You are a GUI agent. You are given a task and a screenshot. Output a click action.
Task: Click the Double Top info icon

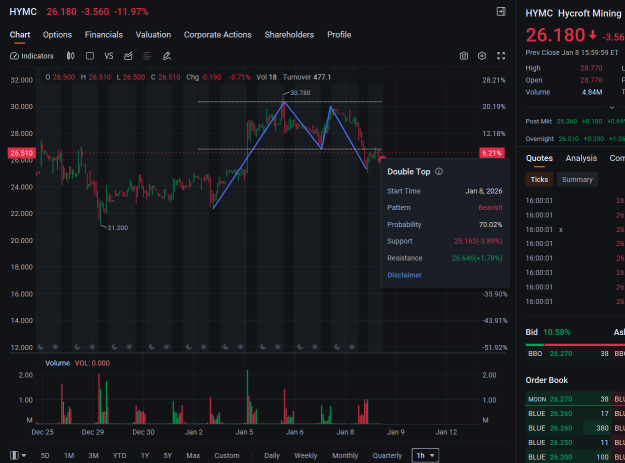(x=439, y=171)
